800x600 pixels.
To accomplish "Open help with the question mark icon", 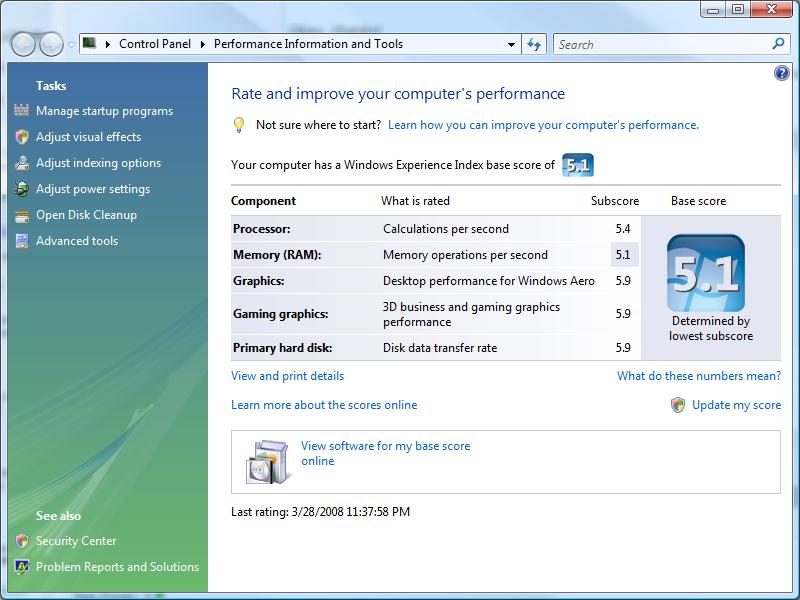I will pos(781,73).
